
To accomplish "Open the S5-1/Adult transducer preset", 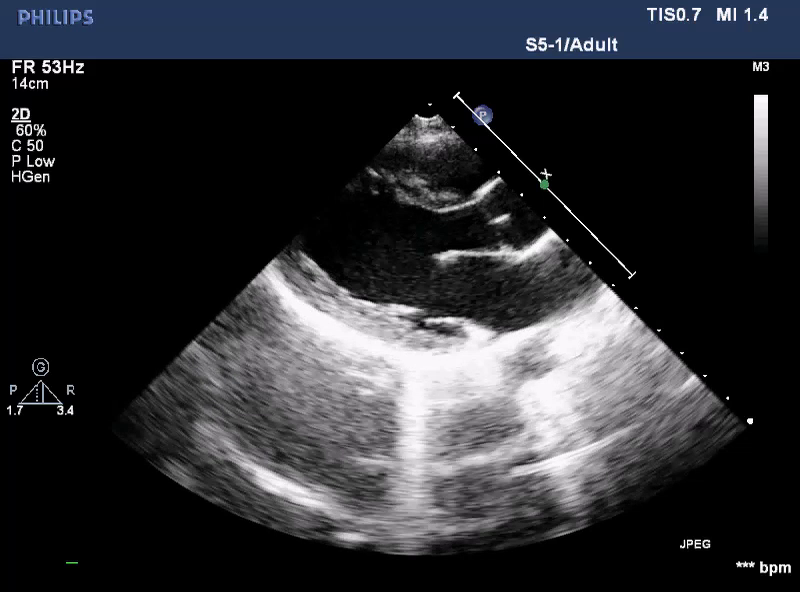I will (572, 45).
